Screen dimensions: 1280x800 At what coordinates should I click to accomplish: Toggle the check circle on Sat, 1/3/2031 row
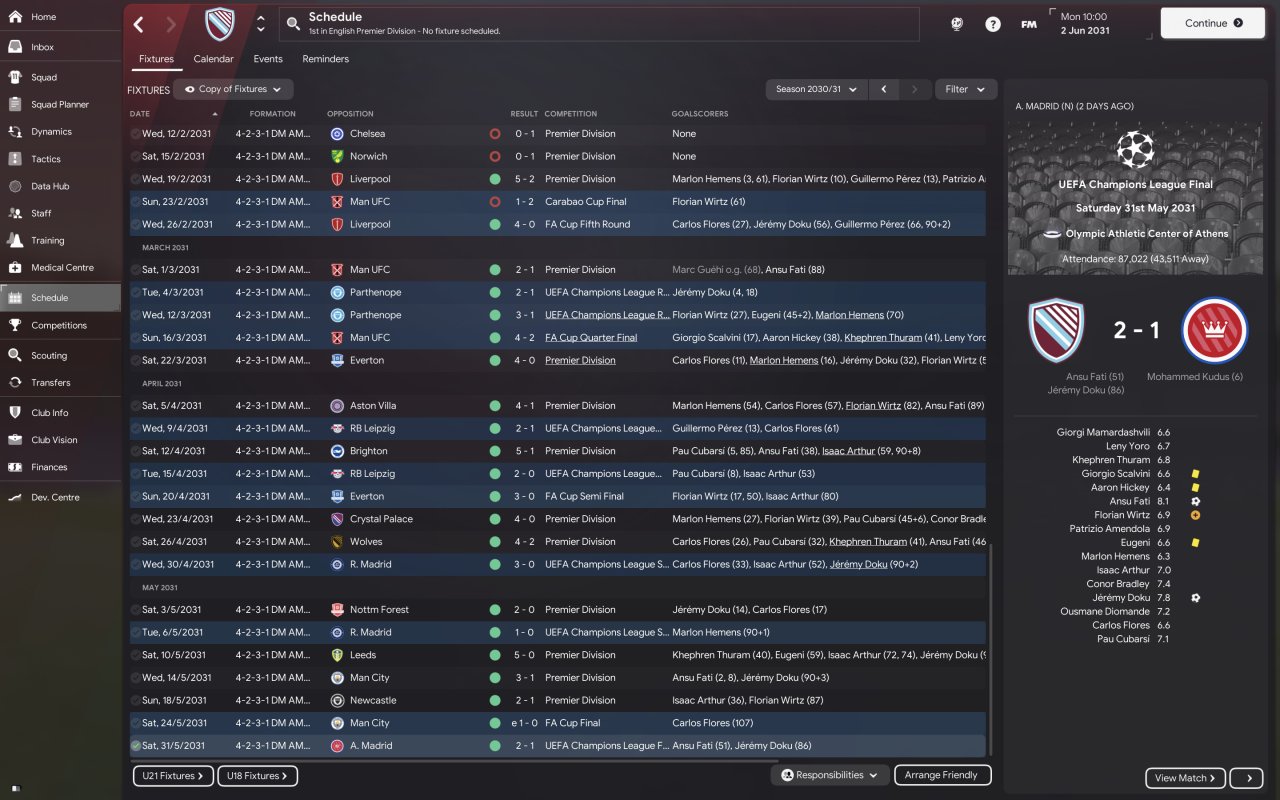136,270
